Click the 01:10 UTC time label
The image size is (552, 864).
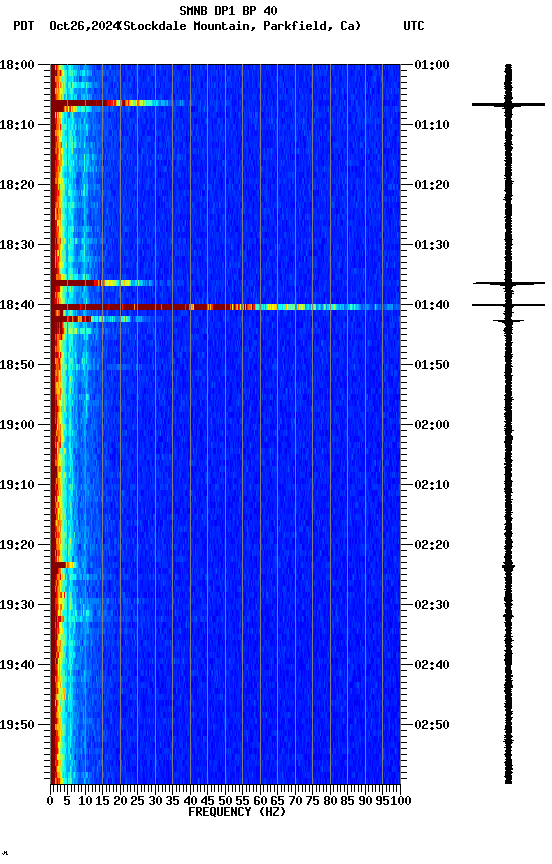click(x=432, y=125)
